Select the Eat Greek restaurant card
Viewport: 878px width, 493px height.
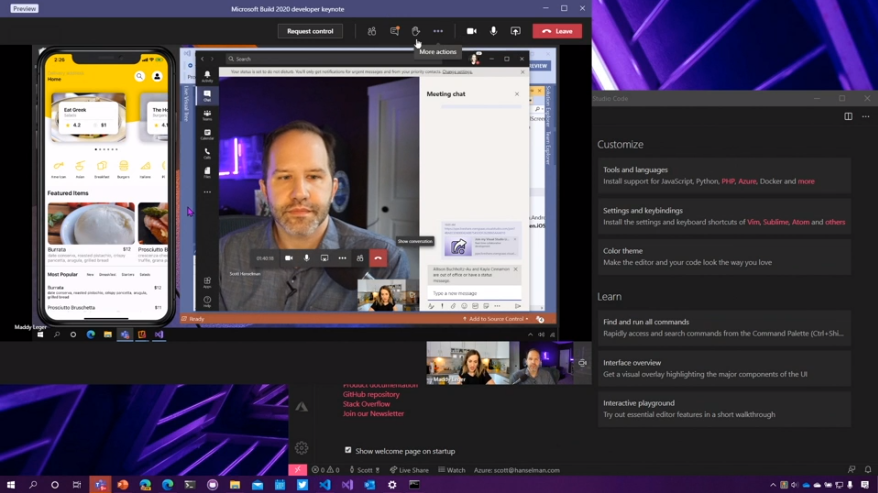pos(89,117)
